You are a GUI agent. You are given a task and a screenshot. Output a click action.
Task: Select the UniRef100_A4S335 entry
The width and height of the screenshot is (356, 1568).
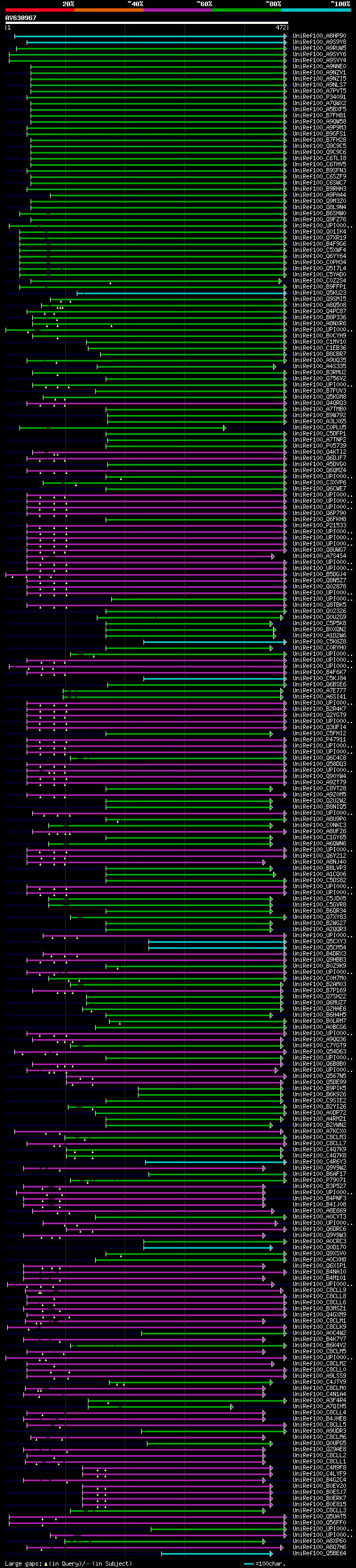click(x=319, y=367)
